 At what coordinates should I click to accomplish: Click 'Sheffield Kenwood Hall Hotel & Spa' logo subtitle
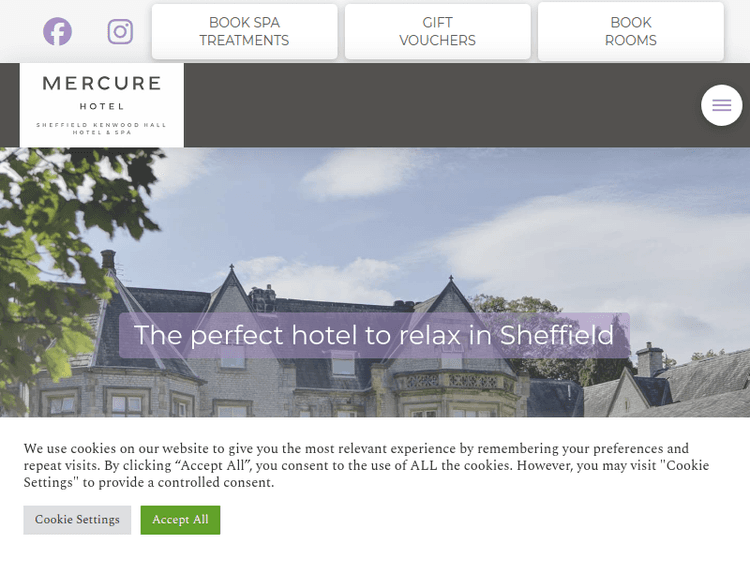click(101, 128)
